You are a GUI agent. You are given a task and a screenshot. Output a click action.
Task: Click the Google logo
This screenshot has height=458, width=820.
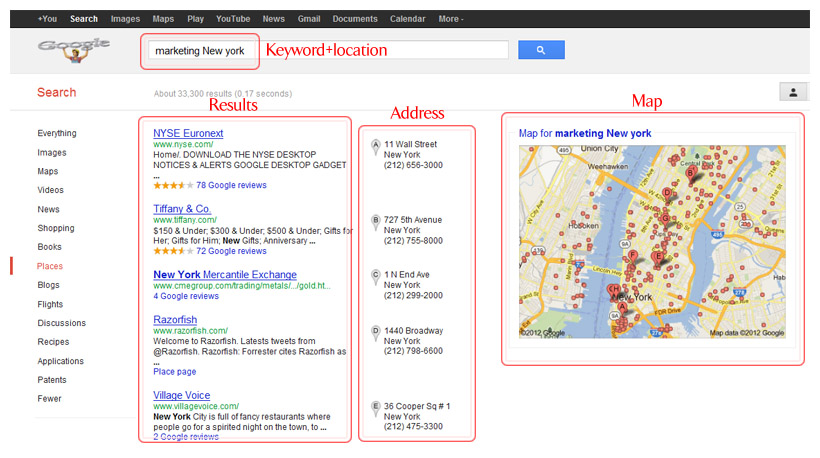[x=73, y=50]
